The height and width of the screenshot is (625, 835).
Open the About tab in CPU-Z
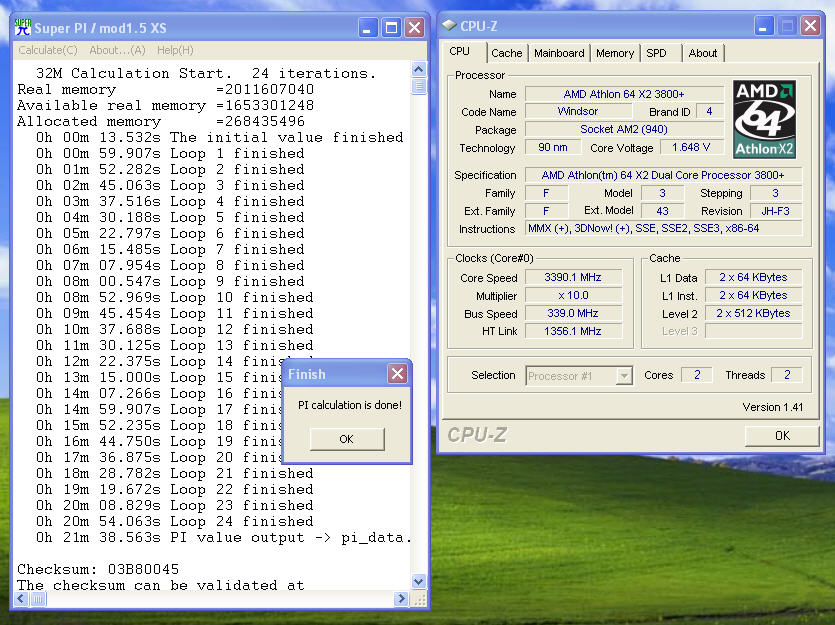pos(702,53)
